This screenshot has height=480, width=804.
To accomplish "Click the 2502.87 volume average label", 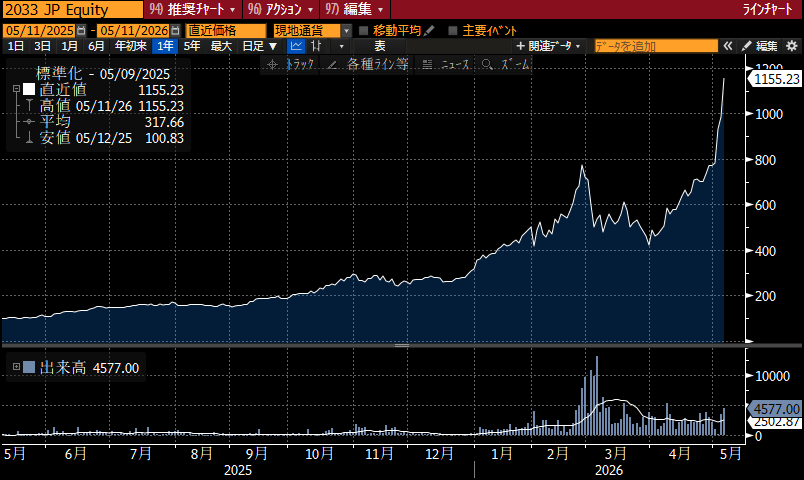I will (776, 422).
